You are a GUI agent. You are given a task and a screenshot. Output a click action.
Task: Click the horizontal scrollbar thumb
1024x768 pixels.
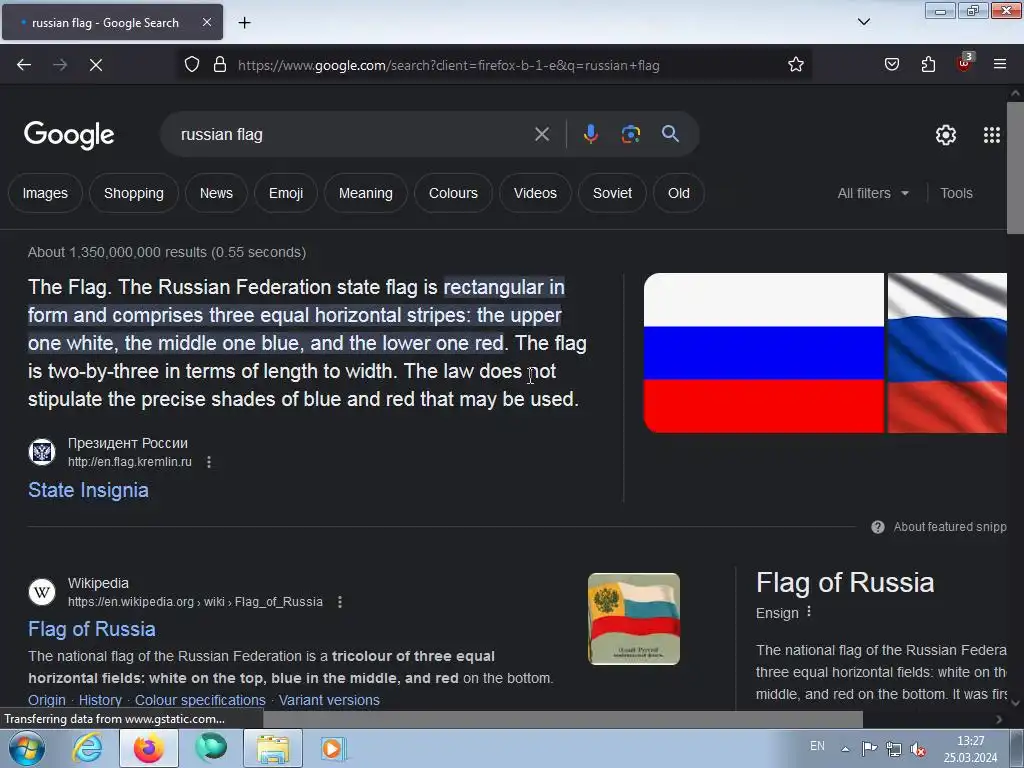click(562, 719)
